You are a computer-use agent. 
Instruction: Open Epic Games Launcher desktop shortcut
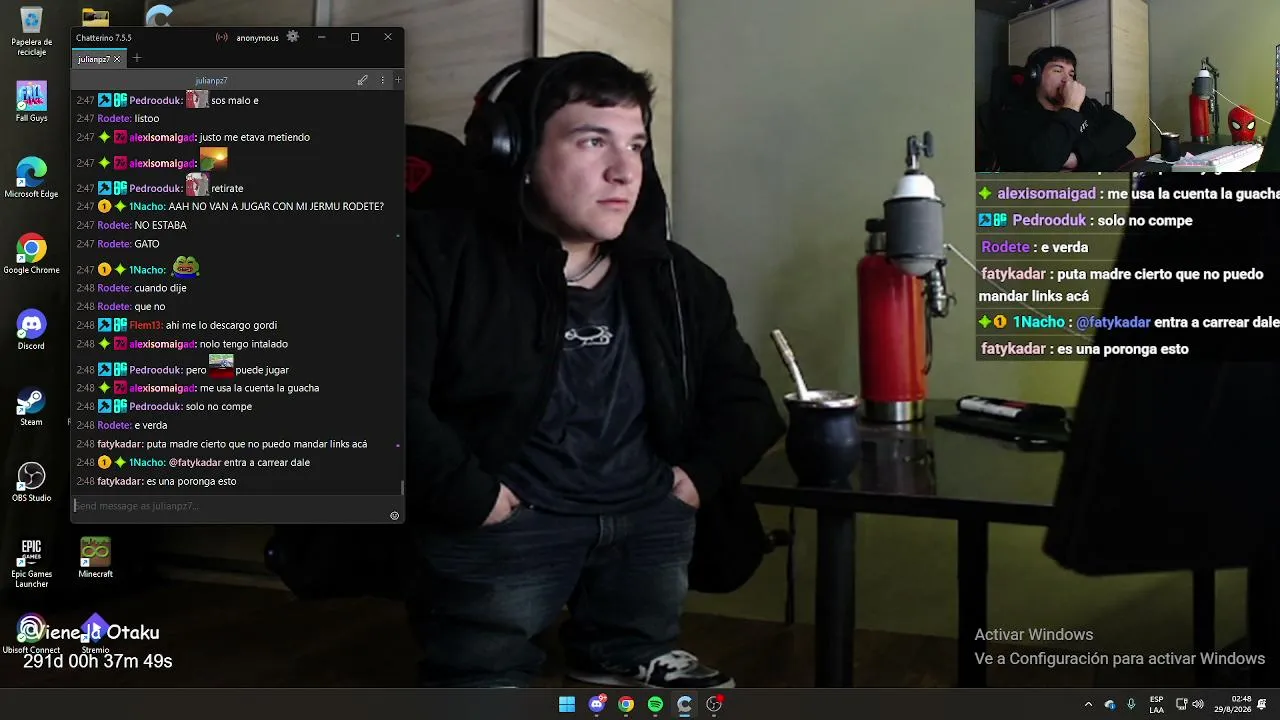[x=31, y=563]
